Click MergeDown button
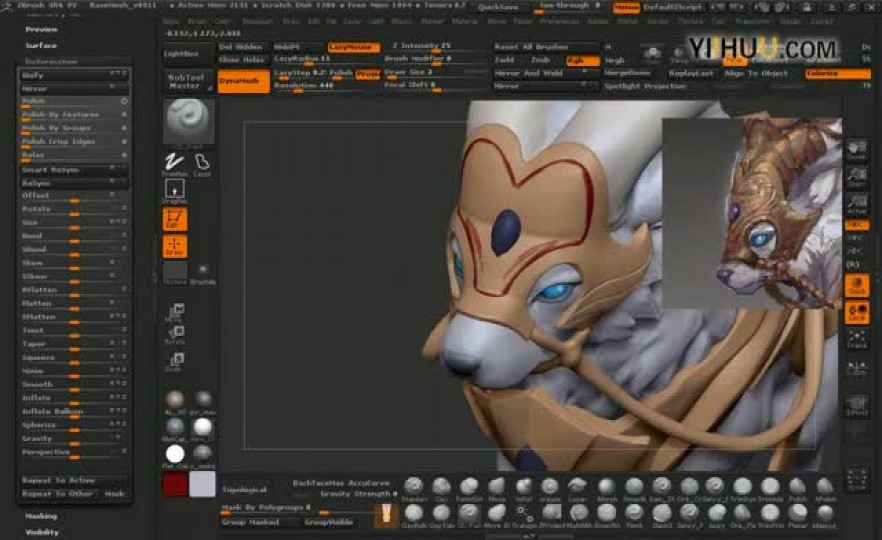Image resolution: width=882 pixels, height=540 pixels. point(628,74)
